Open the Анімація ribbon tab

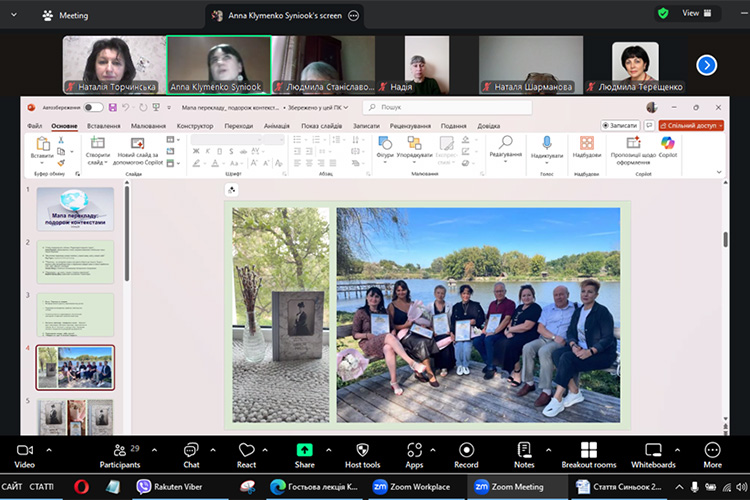pos(277,126)
